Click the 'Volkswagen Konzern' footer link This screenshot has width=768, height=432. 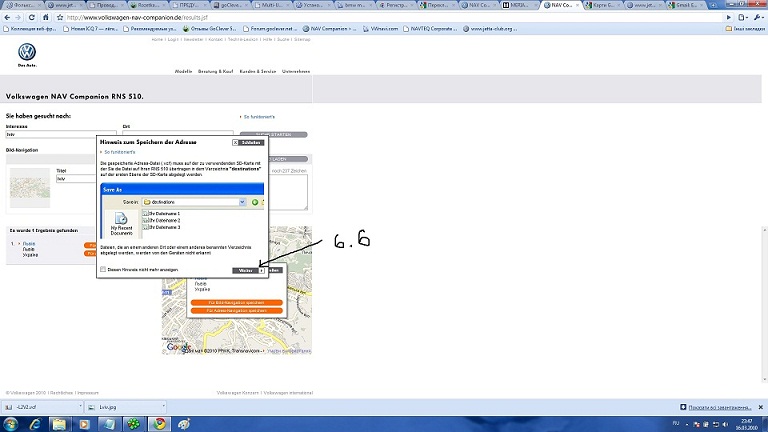click(238, 393)
